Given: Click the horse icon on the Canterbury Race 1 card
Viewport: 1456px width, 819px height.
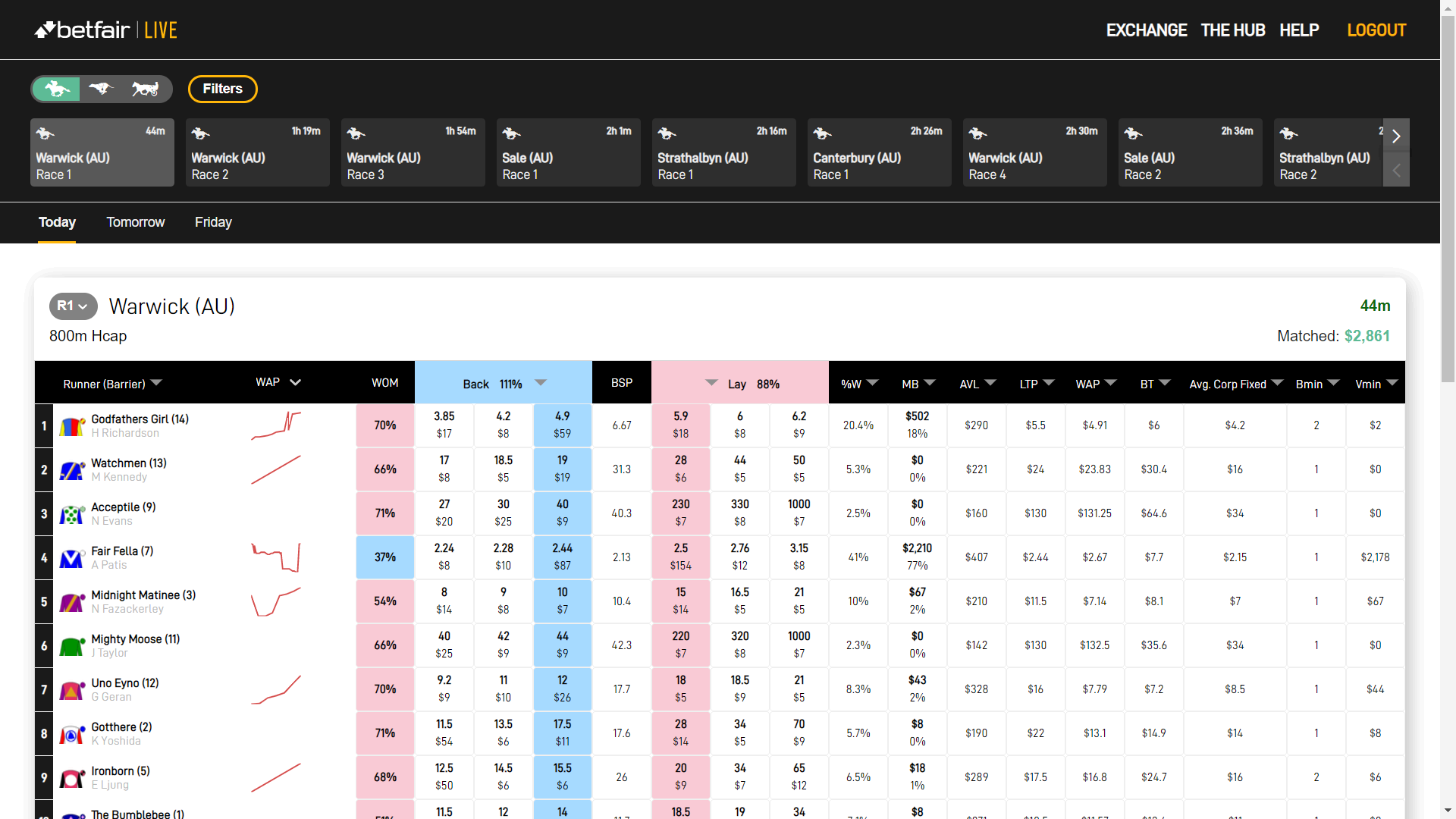Looking at the screenshot, I should pos(823,133).
